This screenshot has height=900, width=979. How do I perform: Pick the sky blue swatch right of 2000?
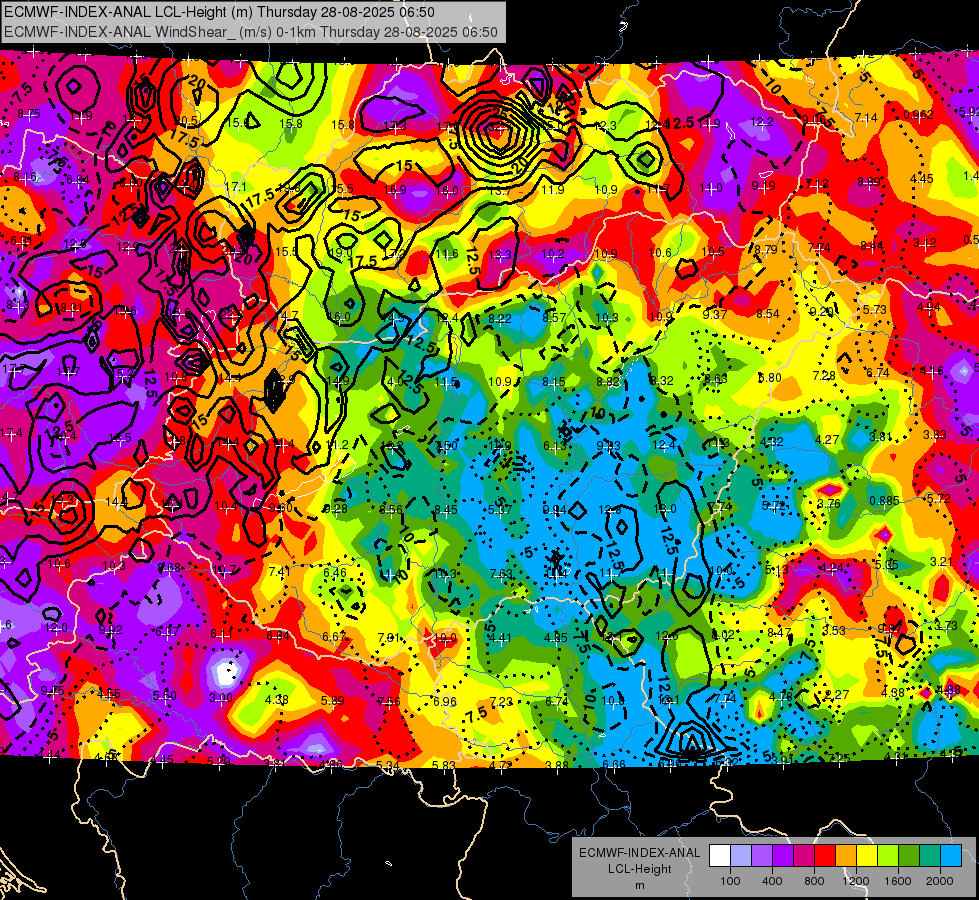pyautogui.click(x=951, y=856)
